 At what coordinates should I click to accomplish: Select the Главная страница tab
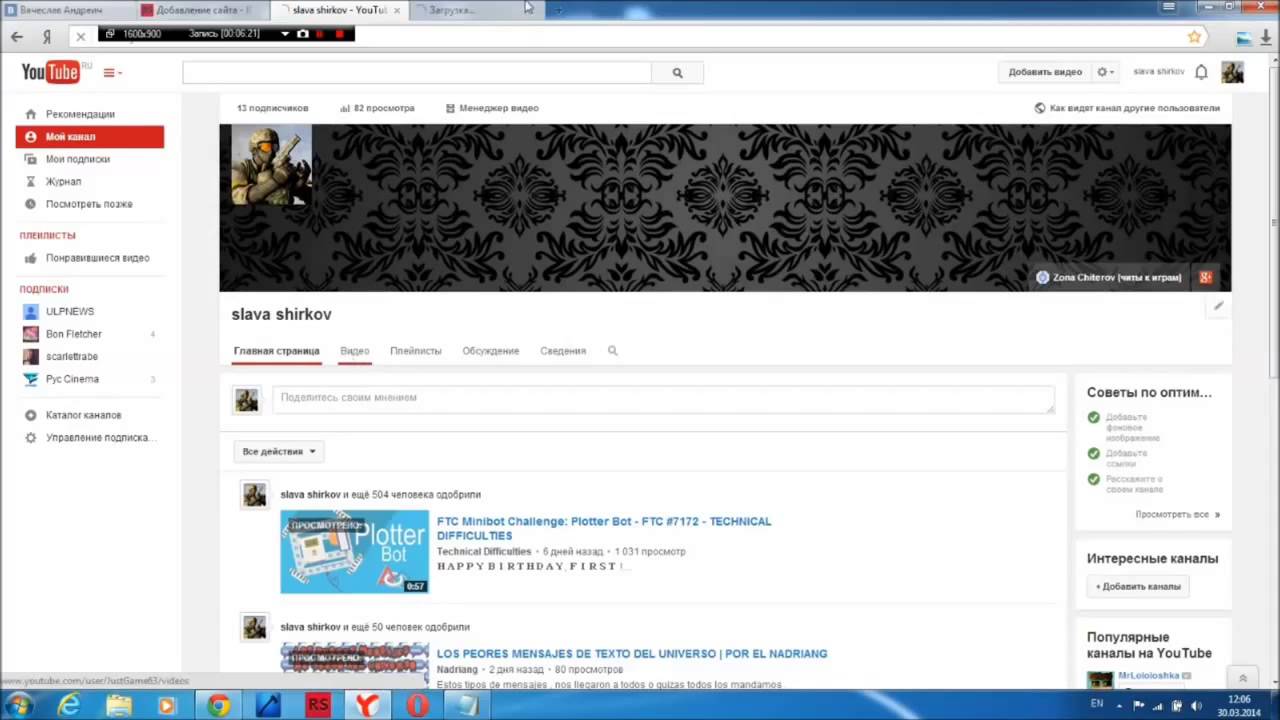(x=276, y=351)
